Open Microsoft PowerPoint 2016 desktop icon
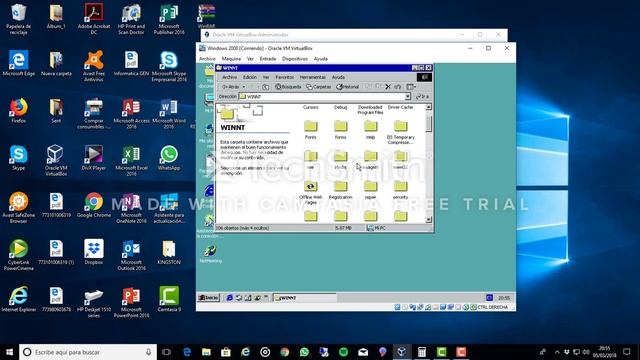Image resolution: width=640 pixels, height=360 pixels. pyautogui.click(x=131, y=302)
